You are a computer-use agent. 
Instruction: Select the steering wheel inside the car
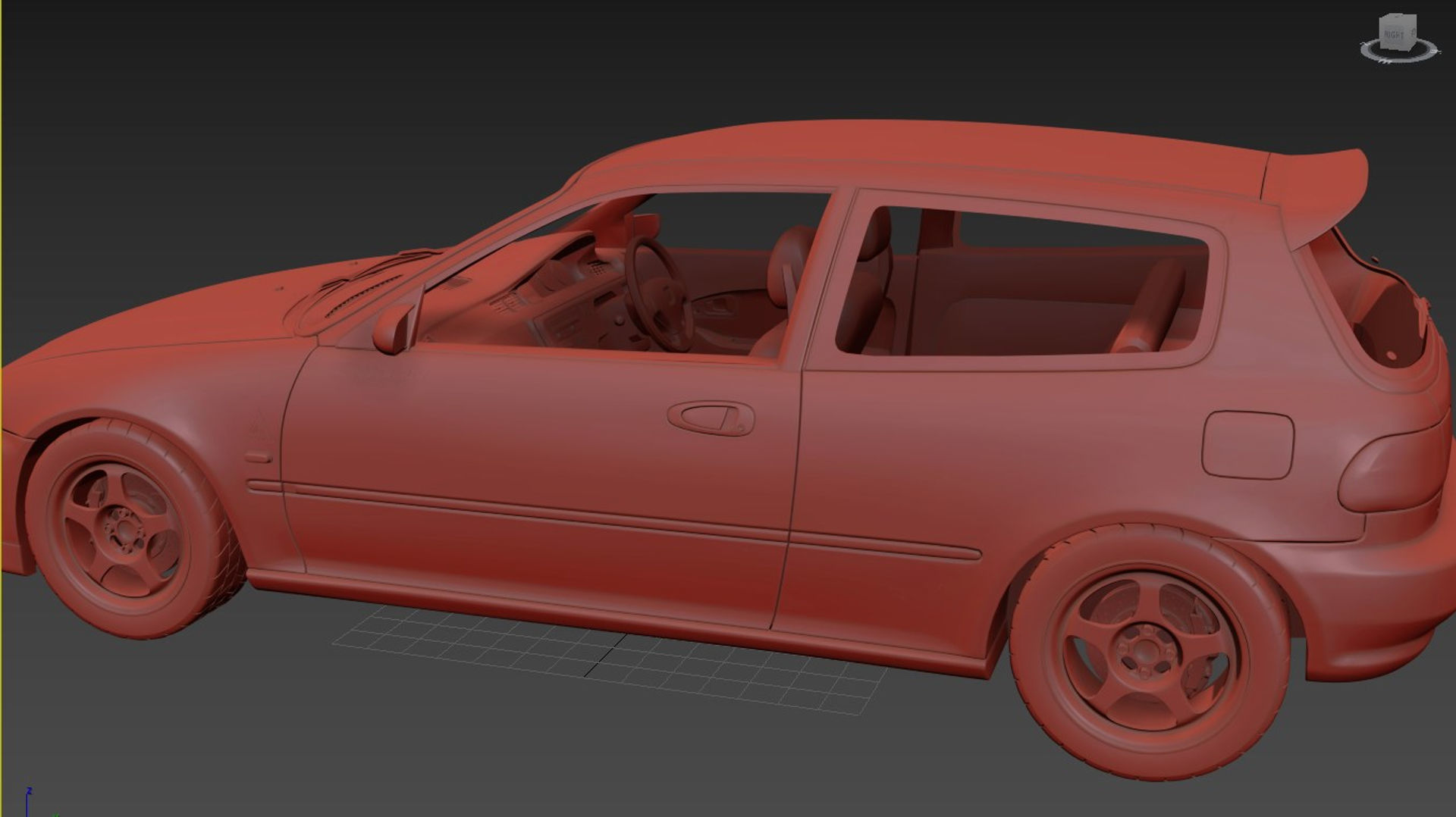(658, 294)
